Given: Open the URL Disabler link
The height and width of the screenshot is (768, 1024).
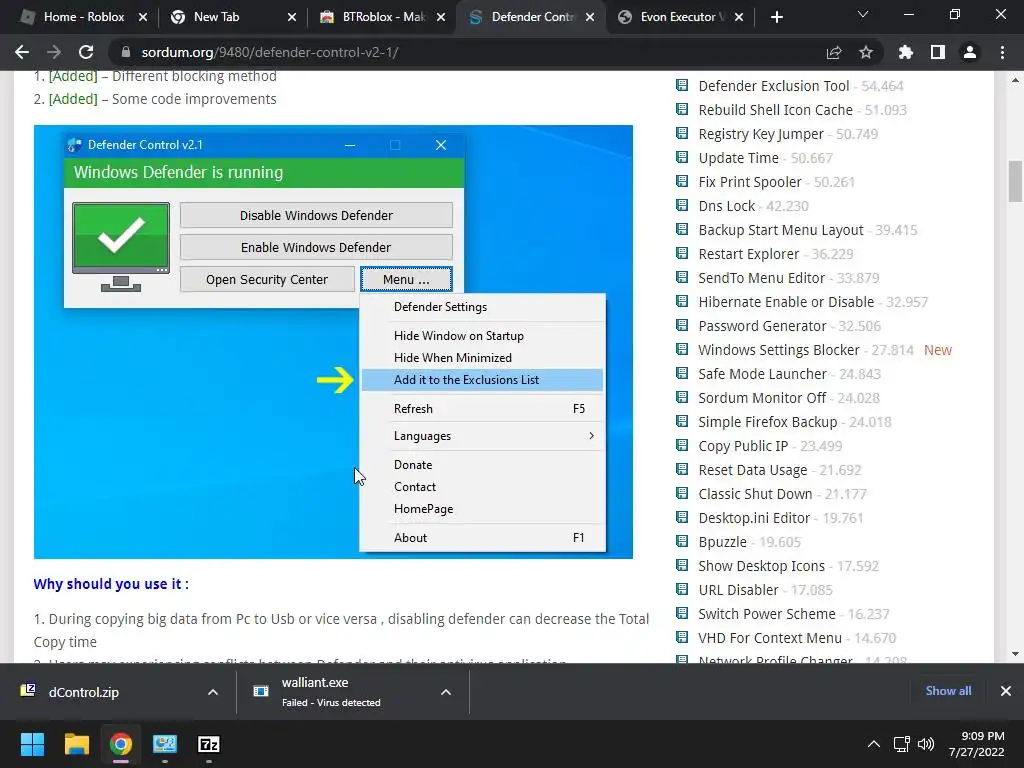Looking at the screenshot, I should 738,590.
